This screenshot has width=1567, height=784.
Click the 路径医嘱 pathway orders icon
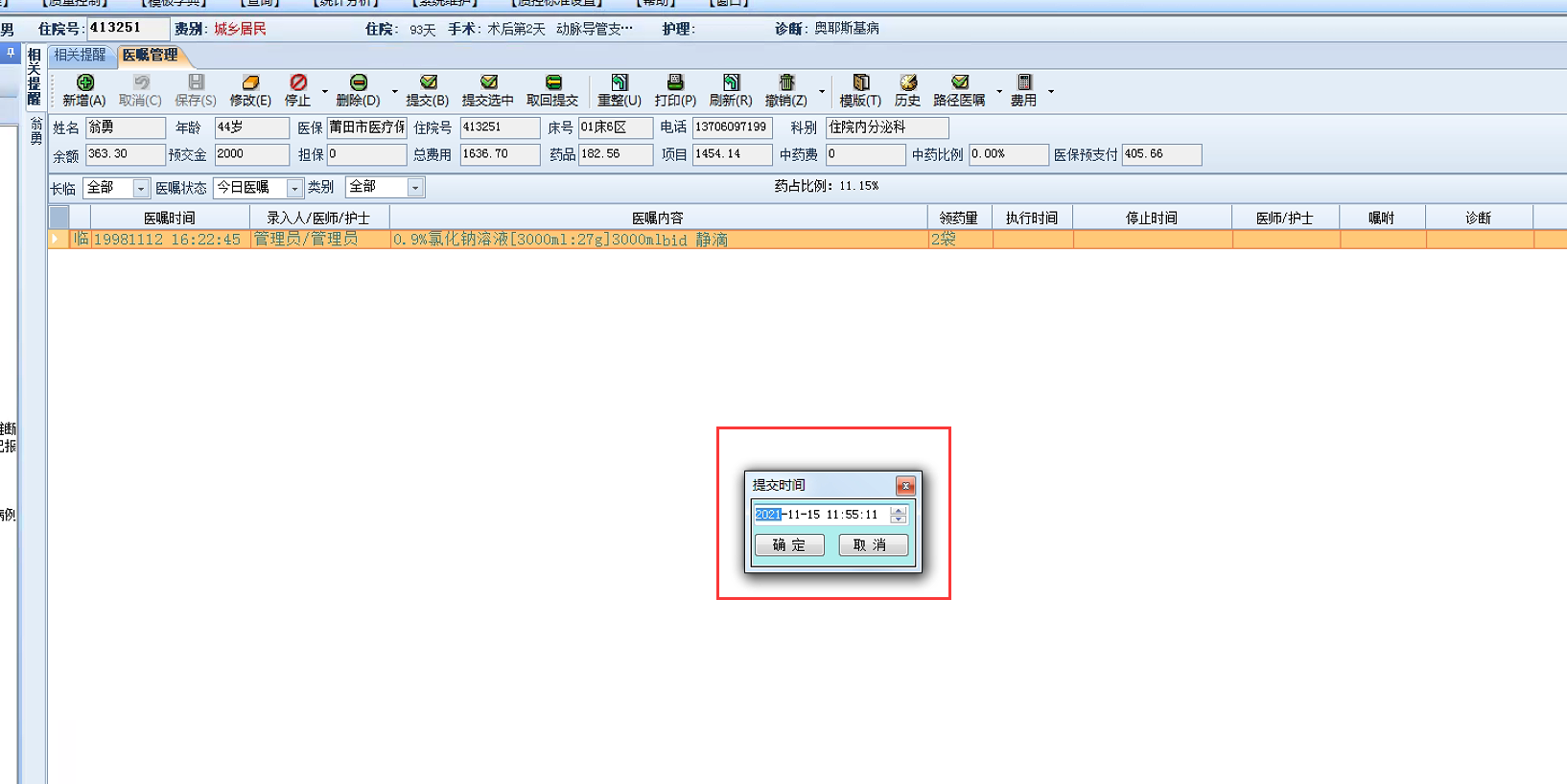960,82
